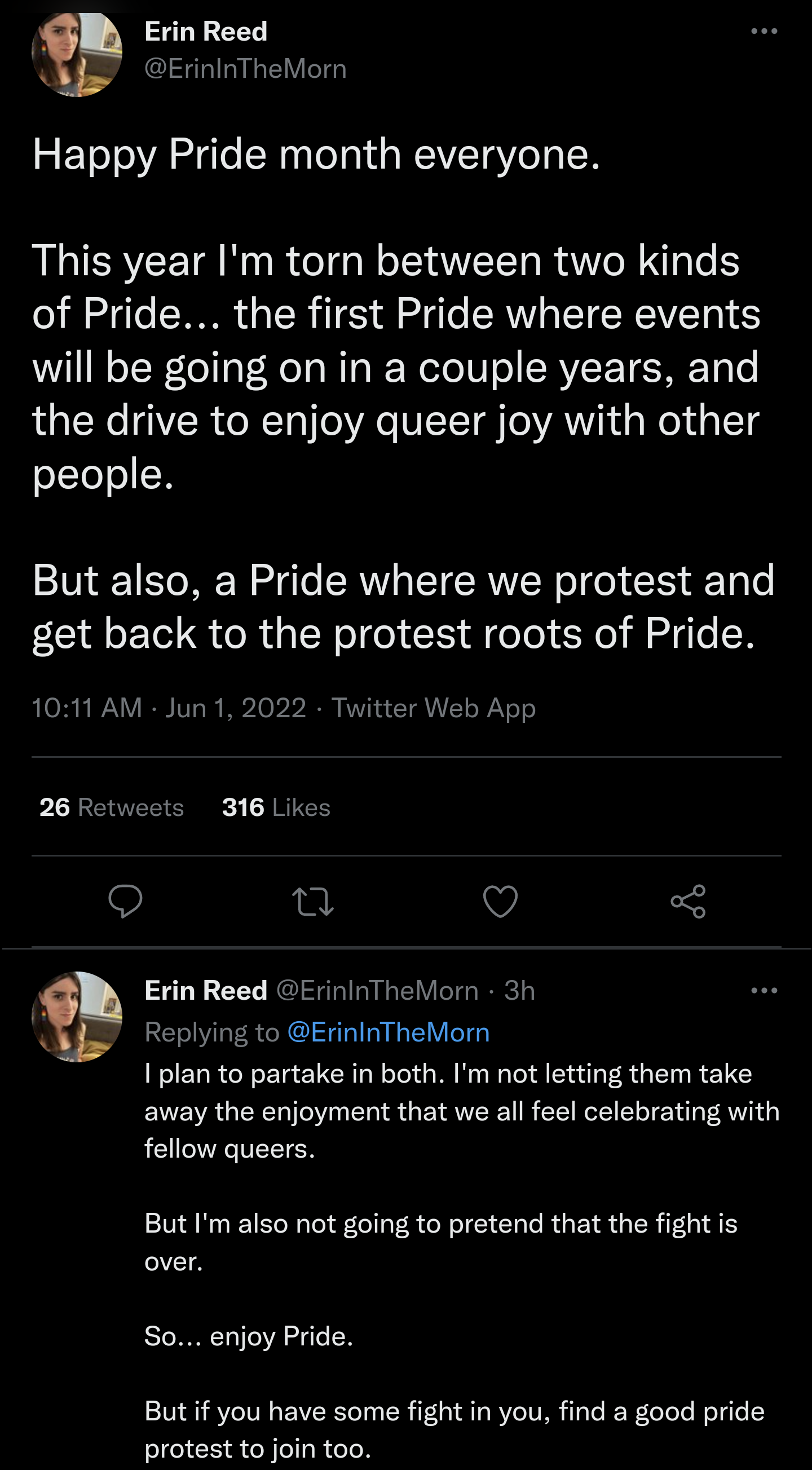The image size is (812, 1470).
Task: Click the reply speech bubble icon
Action: [125, 901]
